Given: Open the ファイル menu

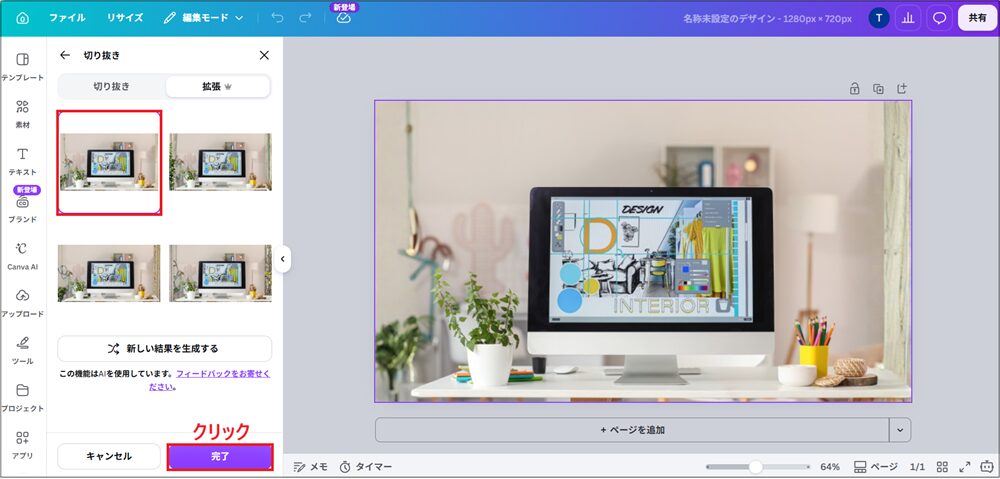Looking at the screenshot, I should 67,18.
